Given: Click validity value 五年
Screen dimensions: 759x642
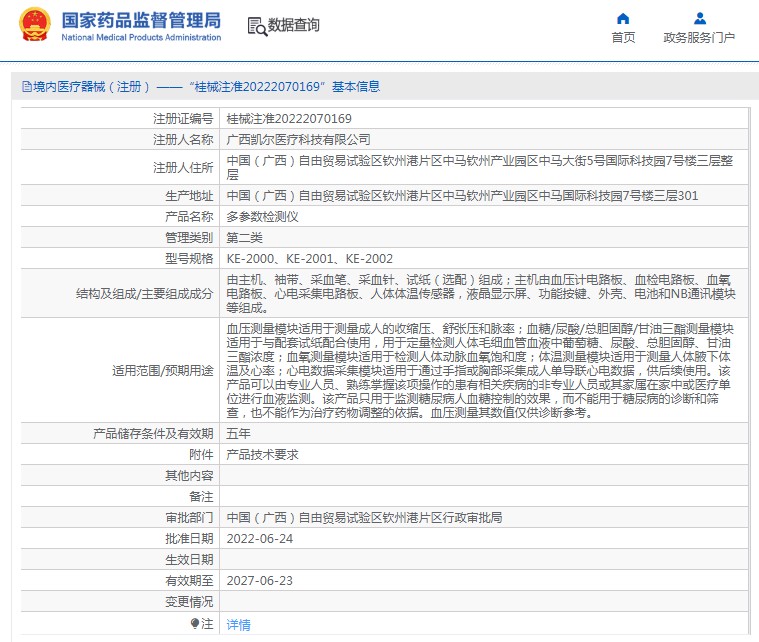Looking at the screenshot, I should (239, 433).
